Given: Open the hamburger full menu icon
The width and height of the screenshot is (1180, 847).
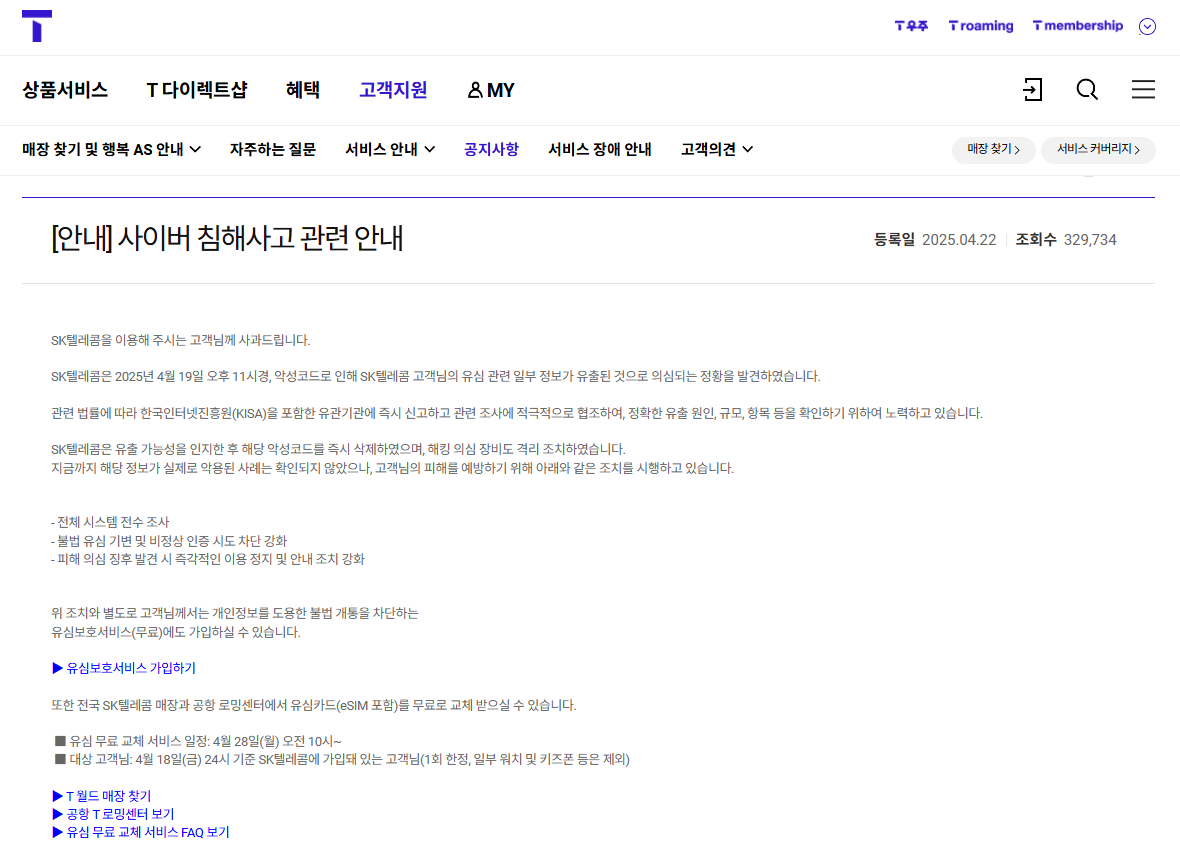Looking at the screenshot, I should point(1143,90).
